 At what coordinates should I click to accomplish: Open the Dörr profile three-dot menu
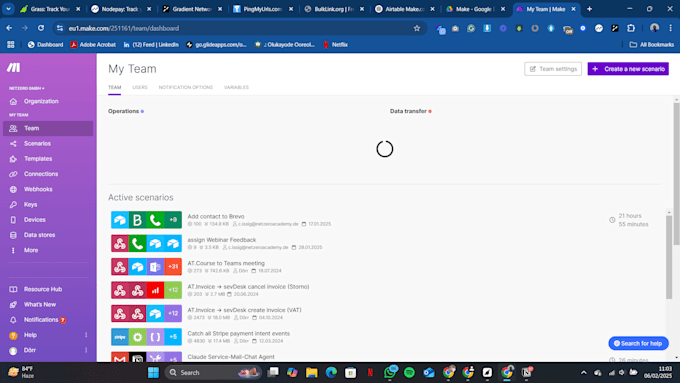pyautogui.click(x=86, y=350)
